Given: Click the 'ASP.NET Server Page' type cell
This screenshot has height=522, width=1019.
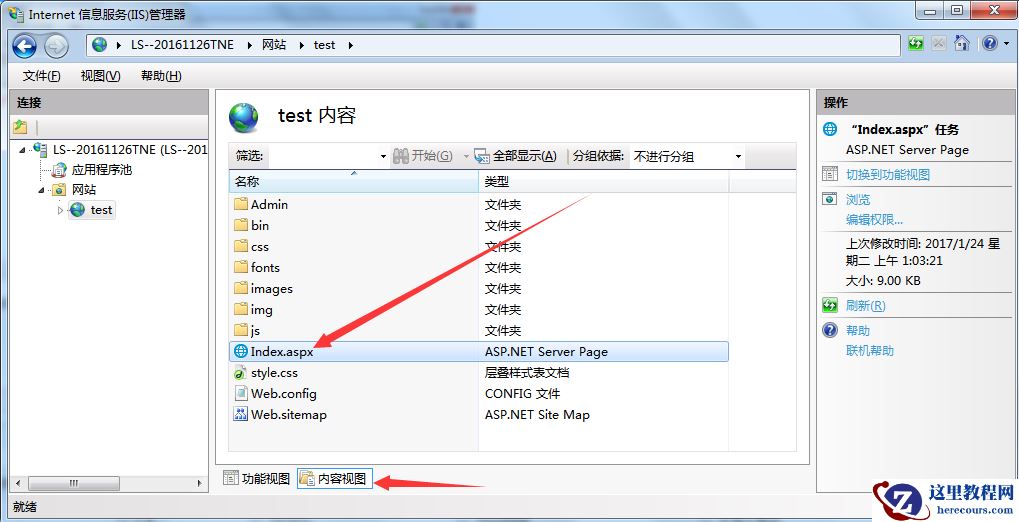Looking at the screenshot, I should point(546,352).
